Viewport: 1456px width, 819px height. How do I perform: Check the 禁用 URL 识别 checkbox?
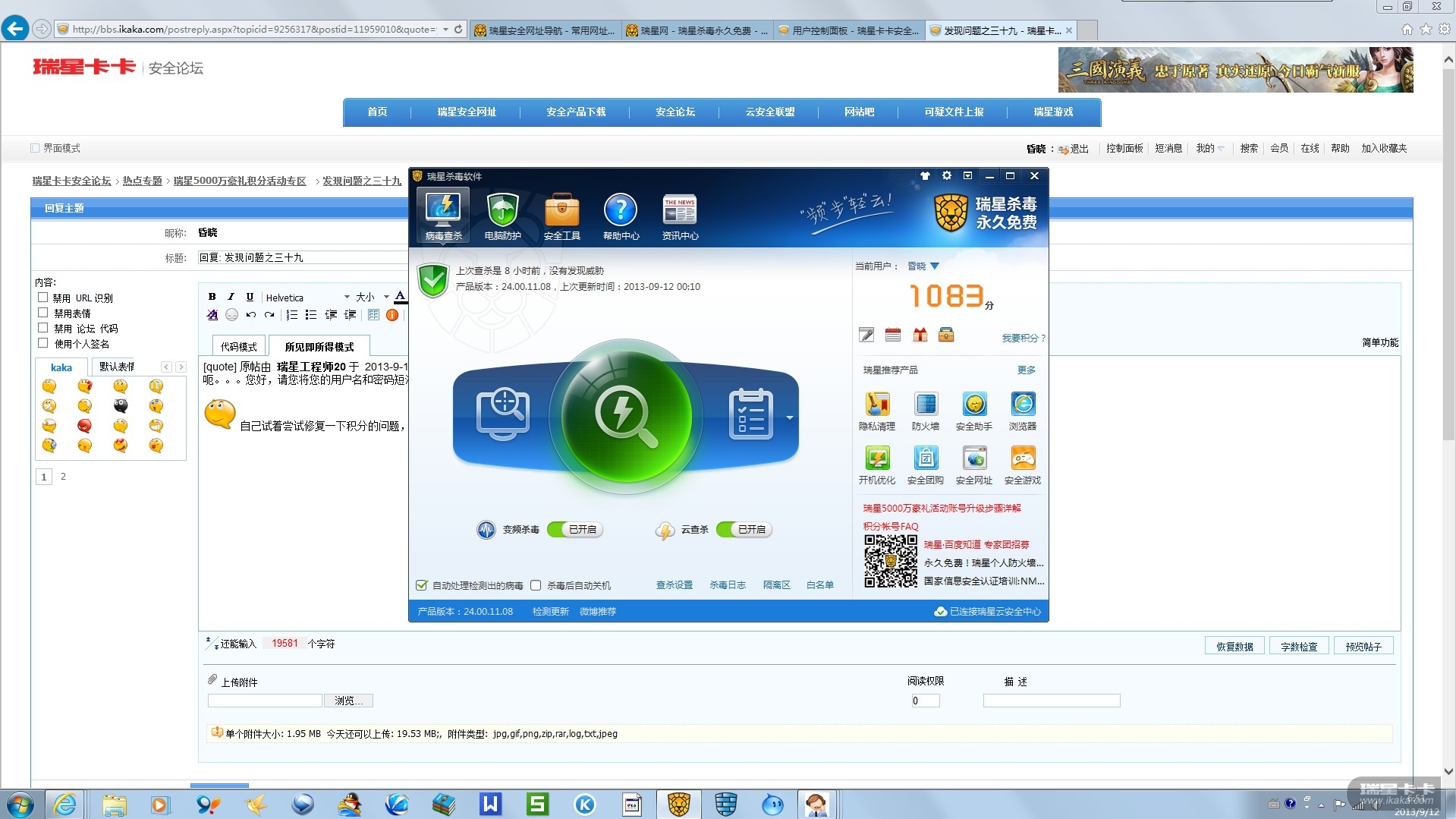(43, 298)
